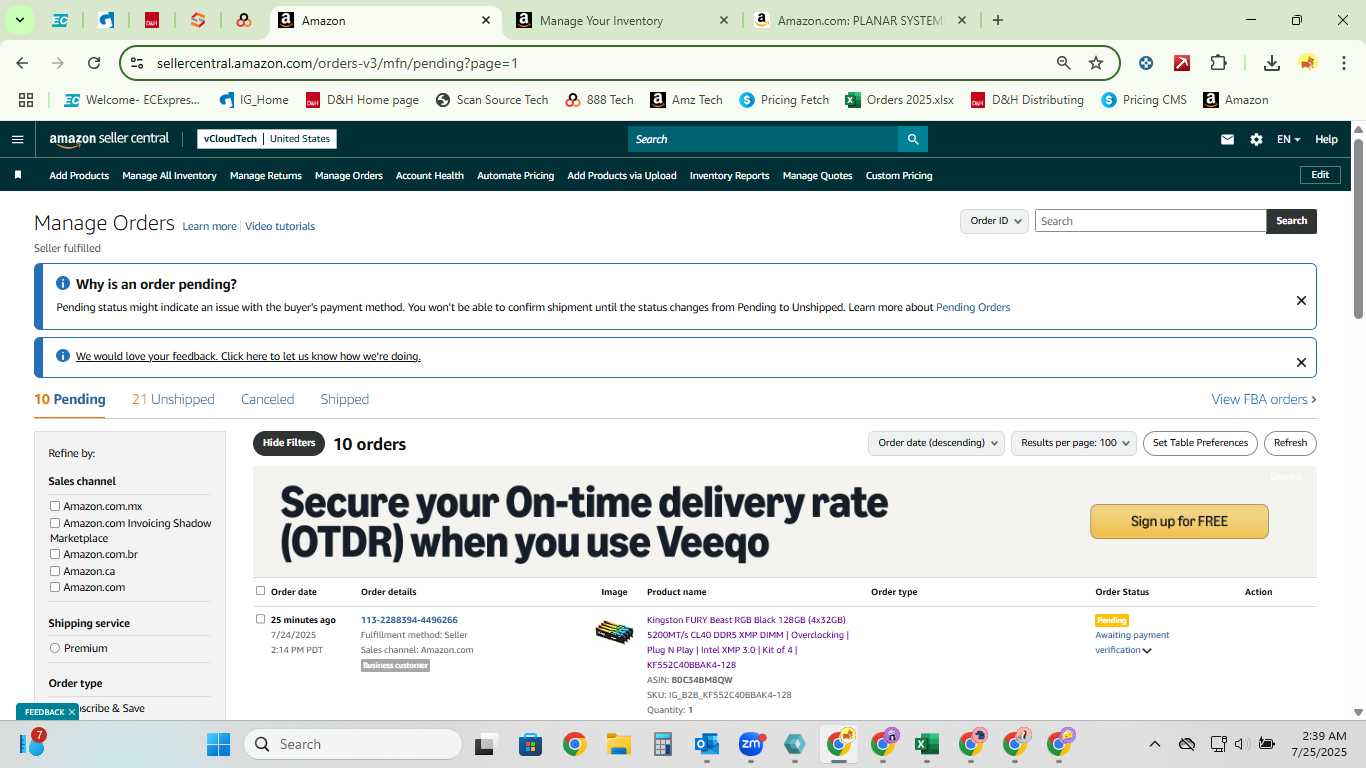1366x768 pixels.
Task: Click the bookmark flag icon in the nav bar
Action: tap(18, 175)
